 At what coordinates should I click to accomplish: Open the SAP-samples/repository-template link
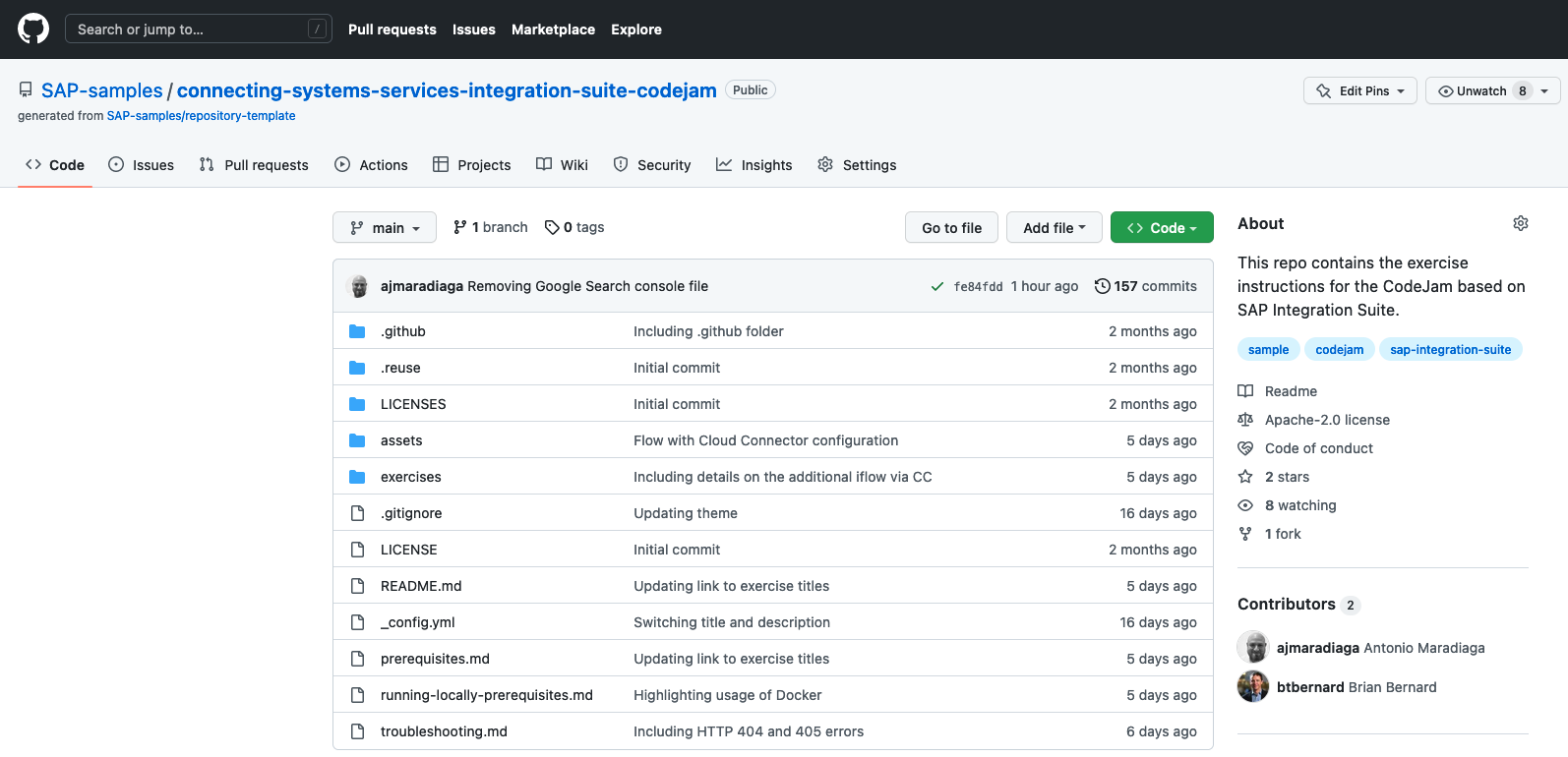point(201,116)
